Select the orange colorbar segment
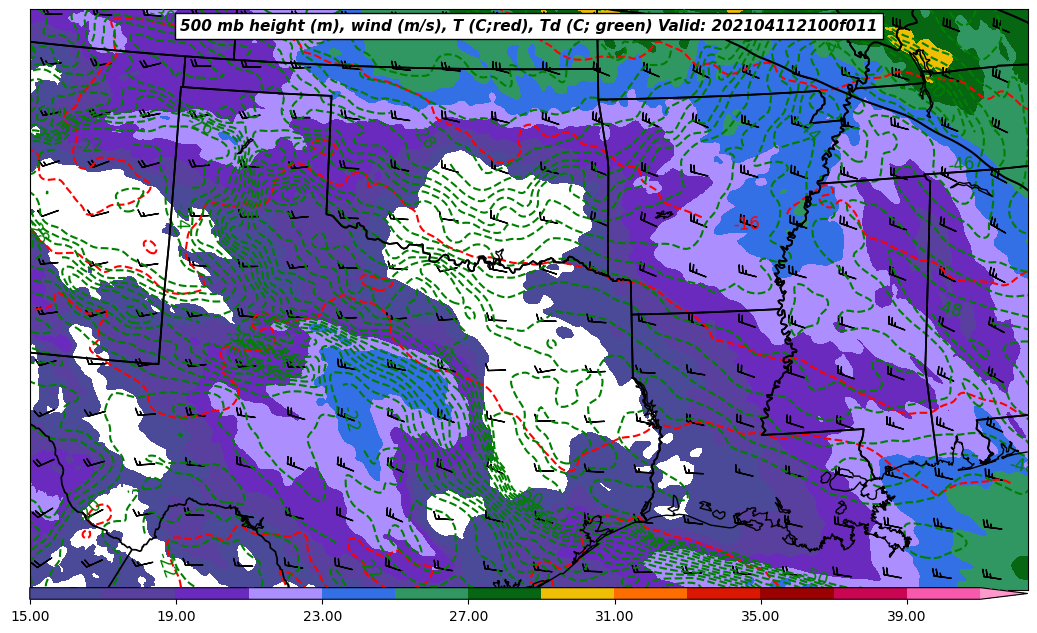 pos(650,593)
